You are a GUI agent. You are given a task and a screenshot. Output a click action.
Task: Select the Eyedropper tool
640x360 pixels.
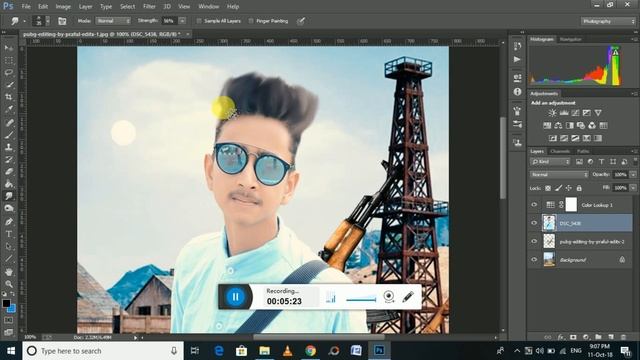9,109
